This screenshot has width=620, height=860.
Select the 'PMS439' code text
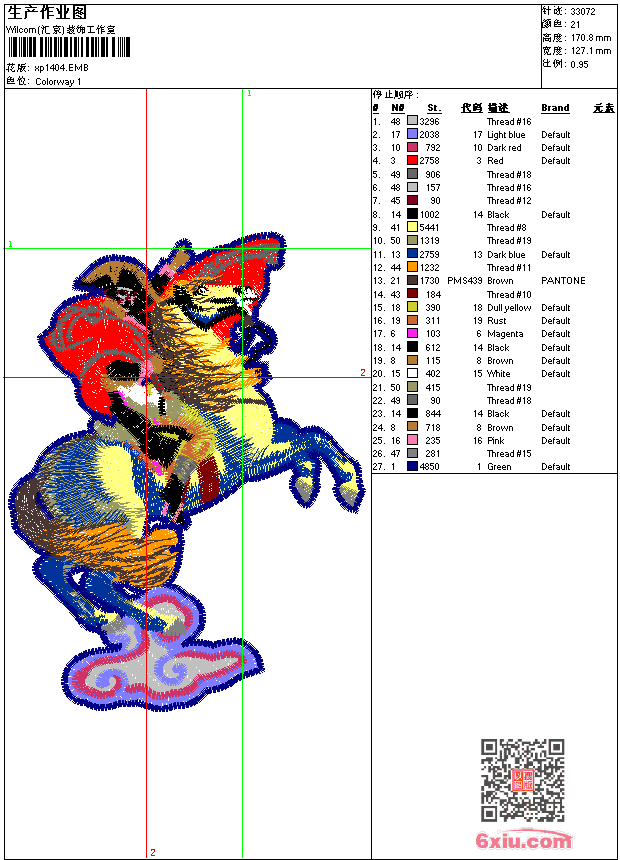[x=465, y=281]
